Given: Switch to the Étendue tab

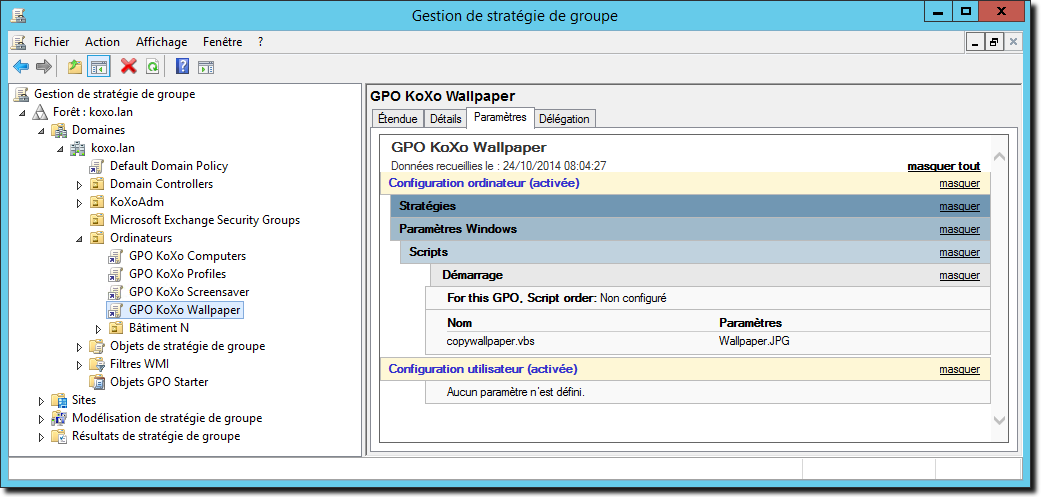Looking at the screenshot, I should point(398,119).
